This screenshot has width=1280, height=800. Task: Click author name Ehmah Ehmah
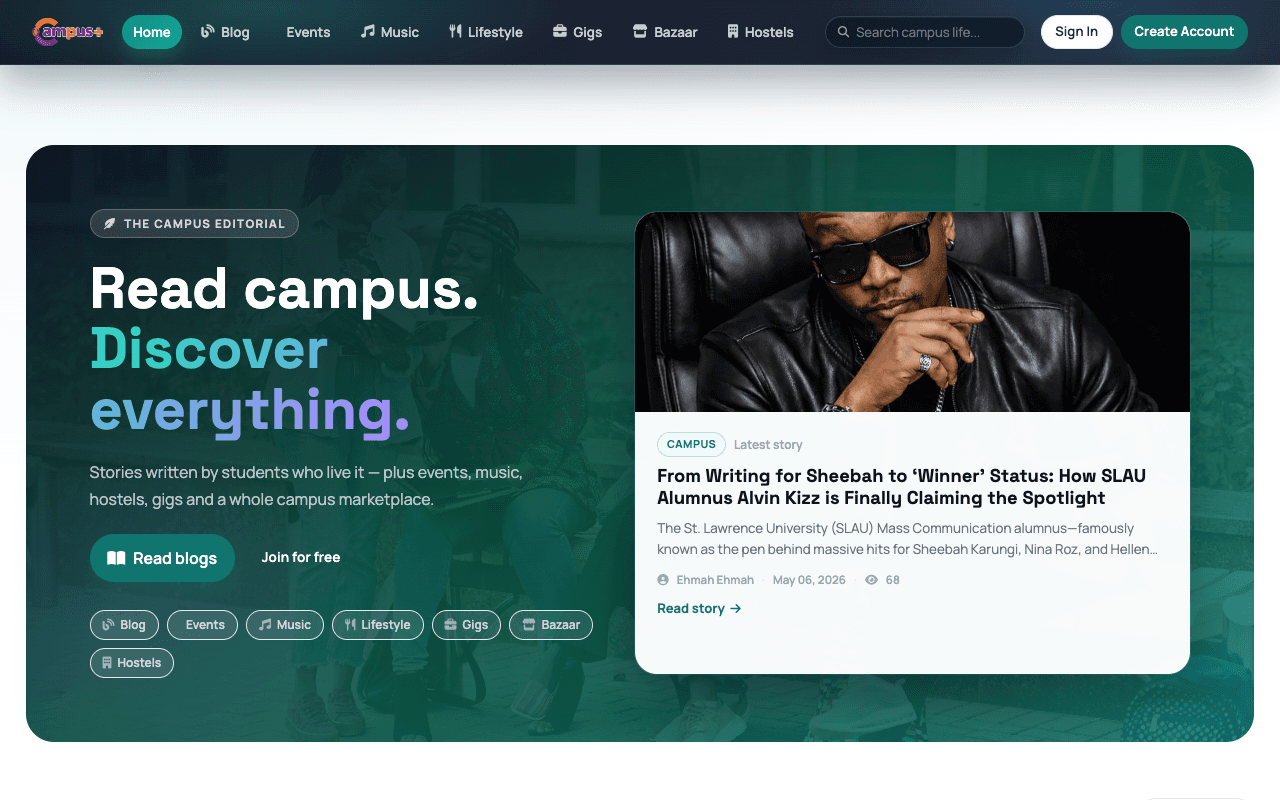715,580
